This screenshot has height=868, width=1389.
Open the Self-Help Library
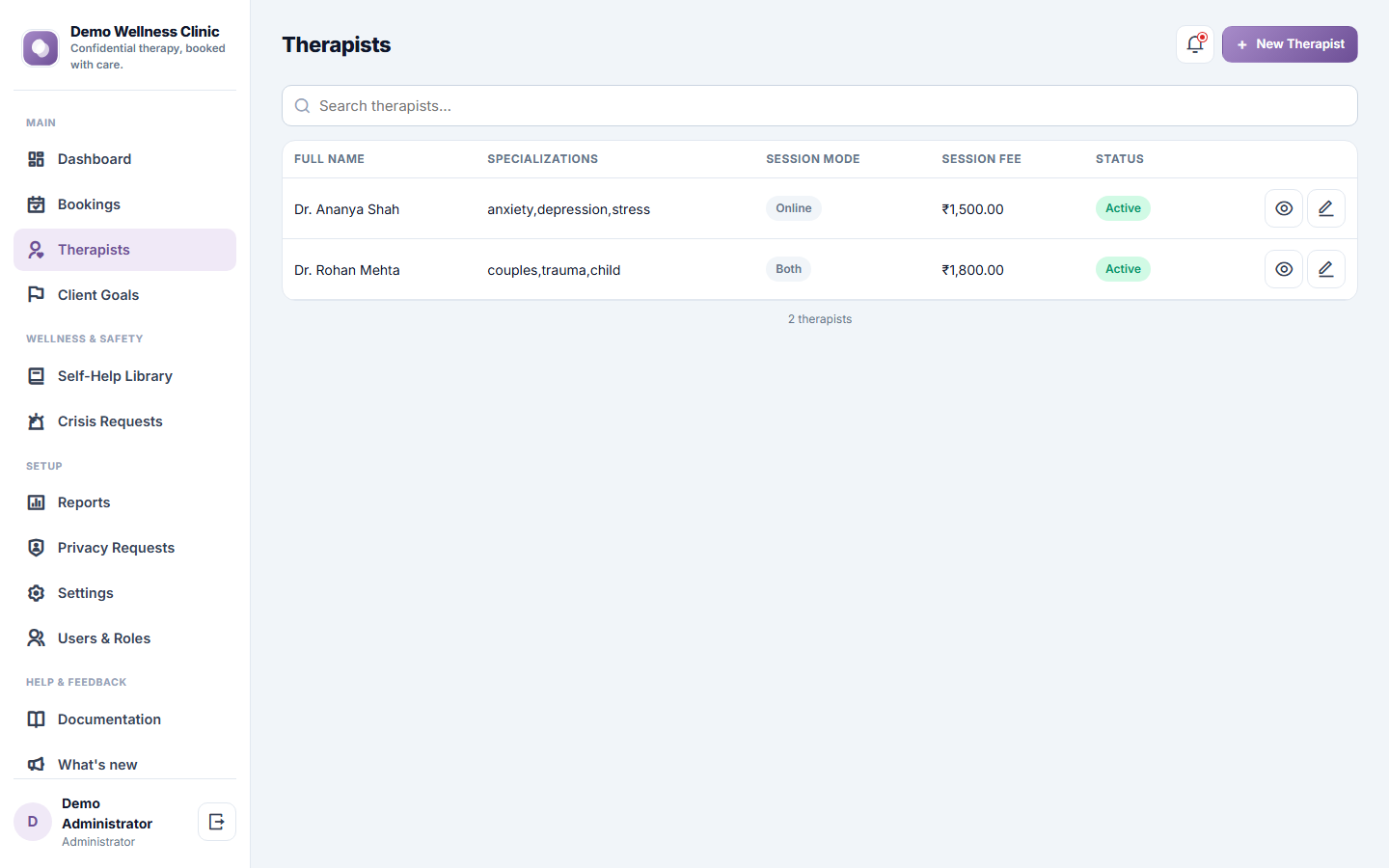(124, 376)
